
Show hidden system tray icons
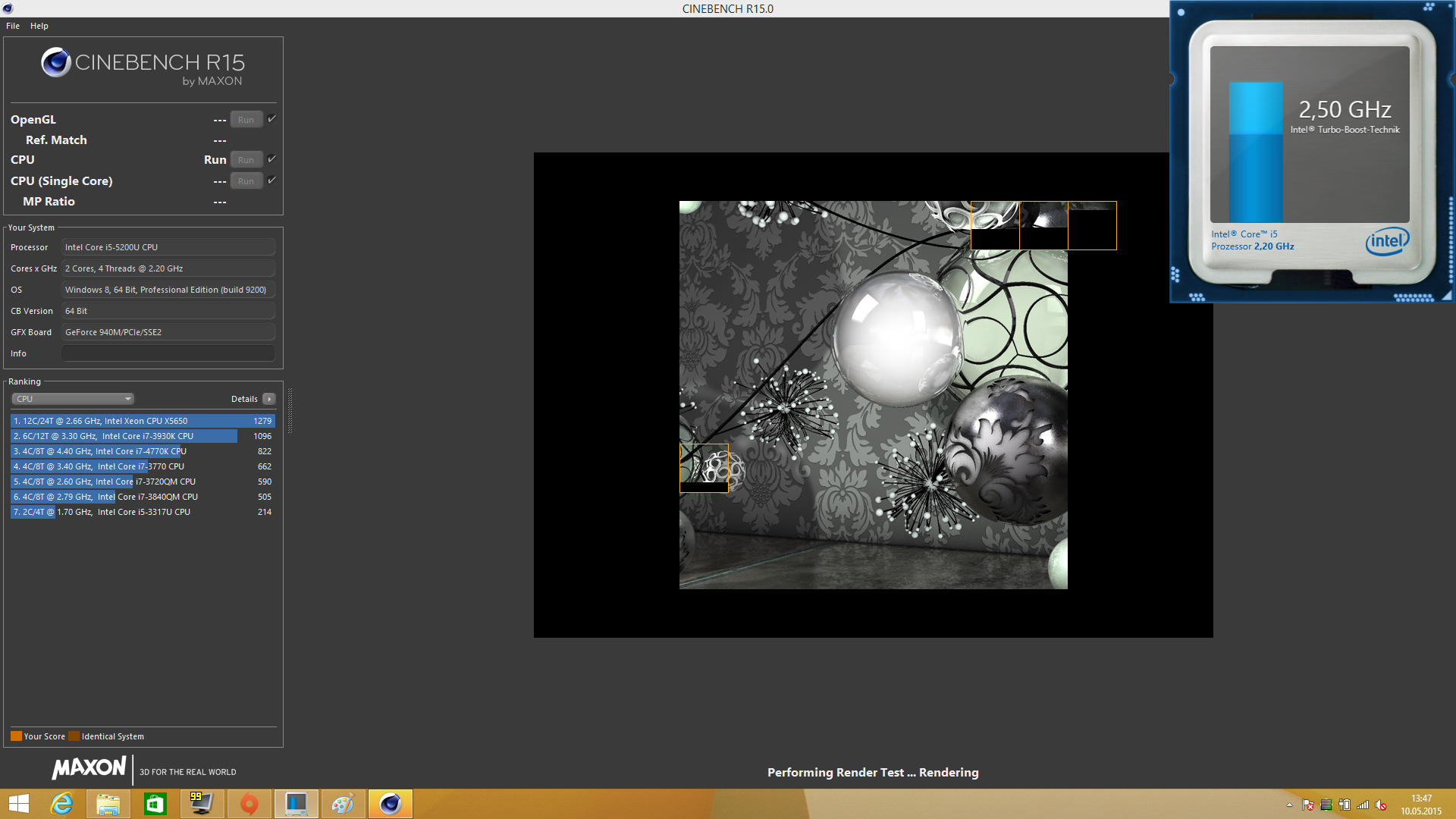1289,805
